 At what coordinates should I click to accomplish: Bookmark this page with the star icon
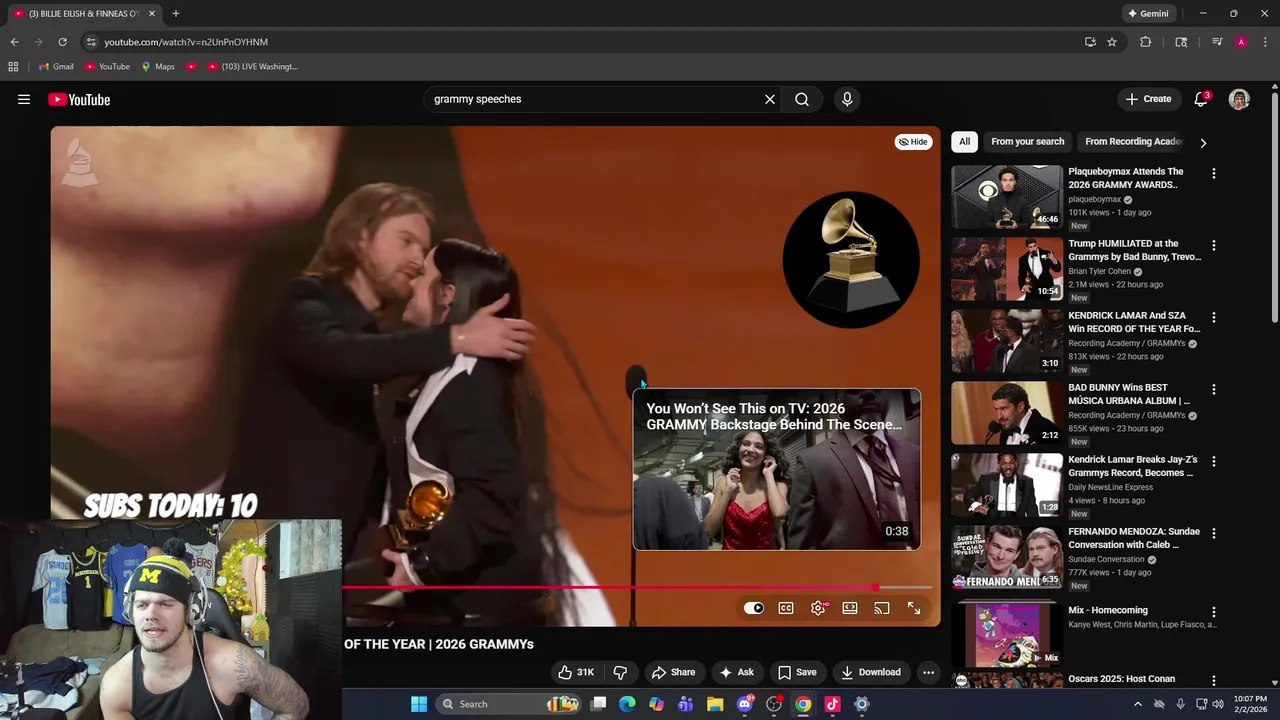click(1111, 42)
